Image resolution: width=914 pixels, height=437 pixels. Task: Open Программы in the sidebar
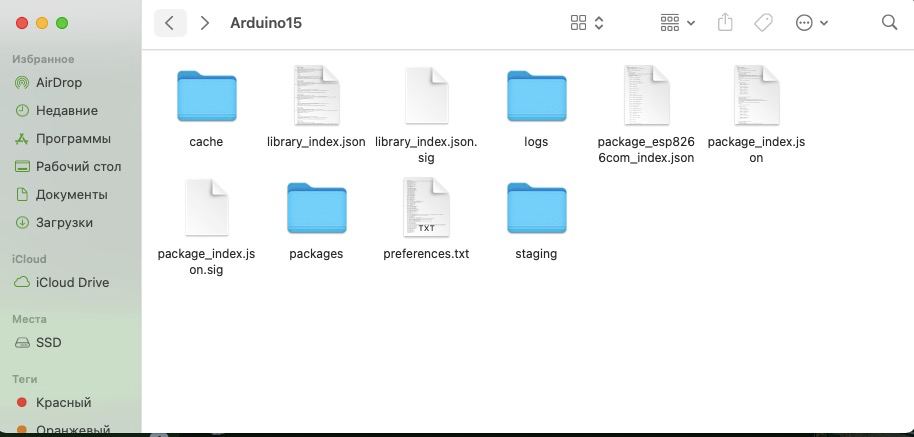pos(71,139)
